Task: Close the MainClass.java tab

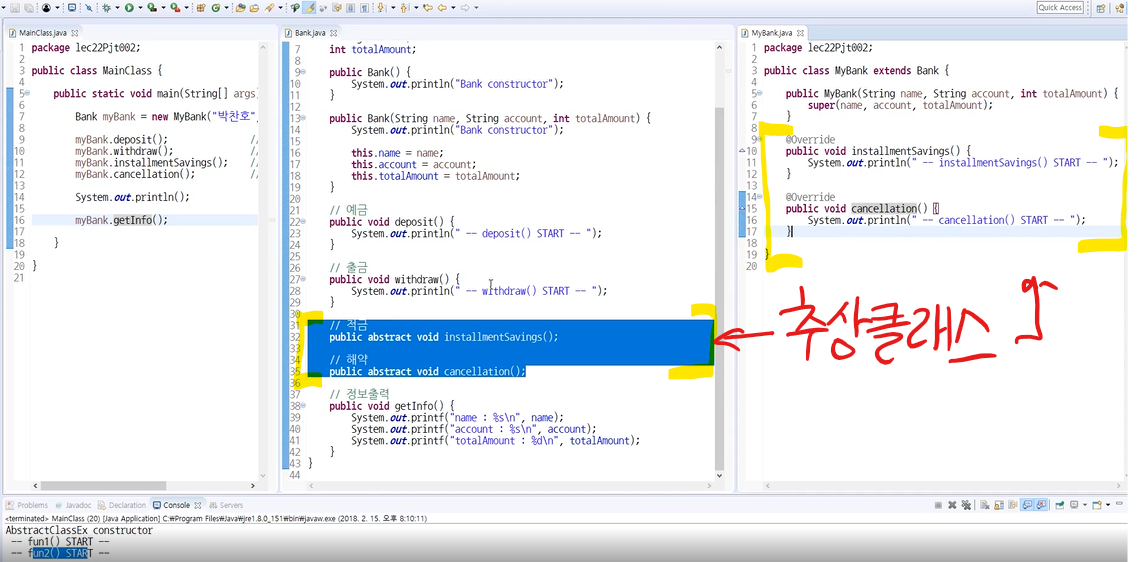Action: click(x=74, y=33)
